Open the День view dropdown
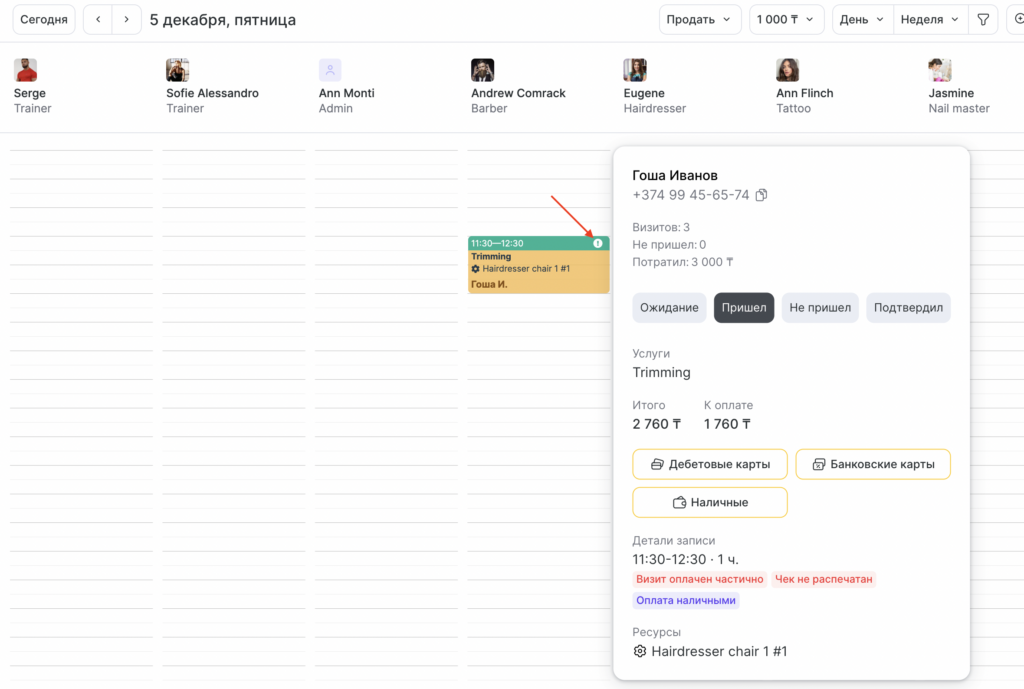 861,20
